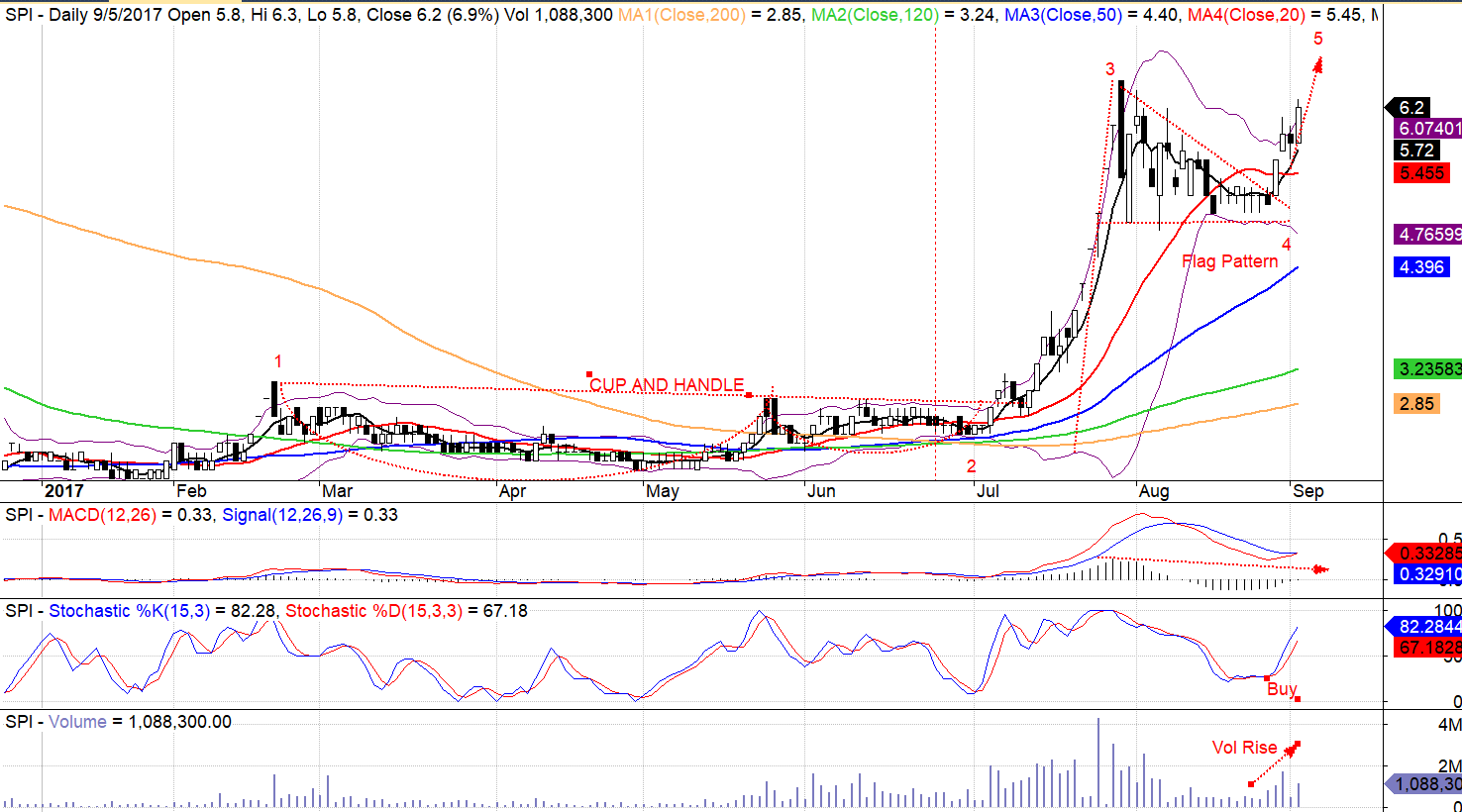Viewport: 1462px width, 812px height.
Task: Click the black 6.2 last price tag
Action: (1411, 108)
